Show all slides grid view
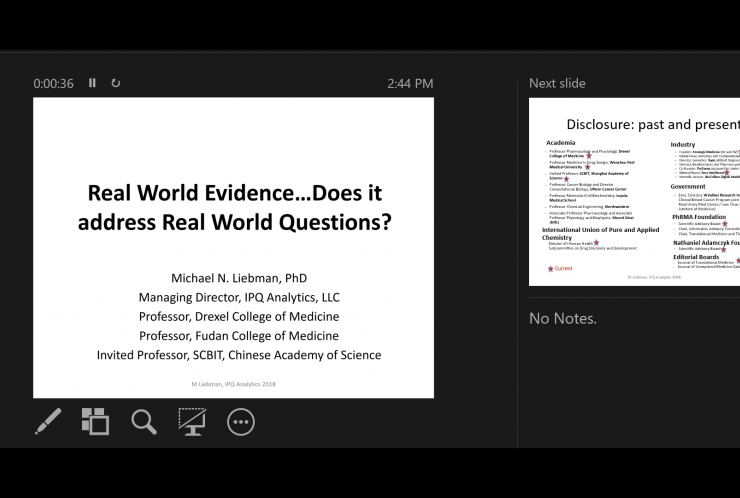This screenshot has height=498, width=740. pos(95,421)
